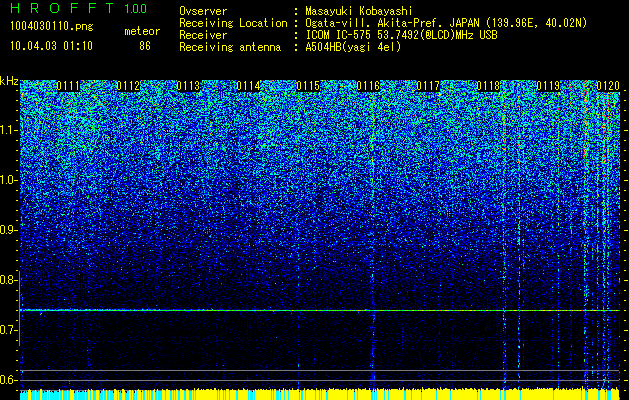Click the timestamp 10.04.03 01:10
The image size is (629, 400).
pyautogui.click(x=51, y=46)
